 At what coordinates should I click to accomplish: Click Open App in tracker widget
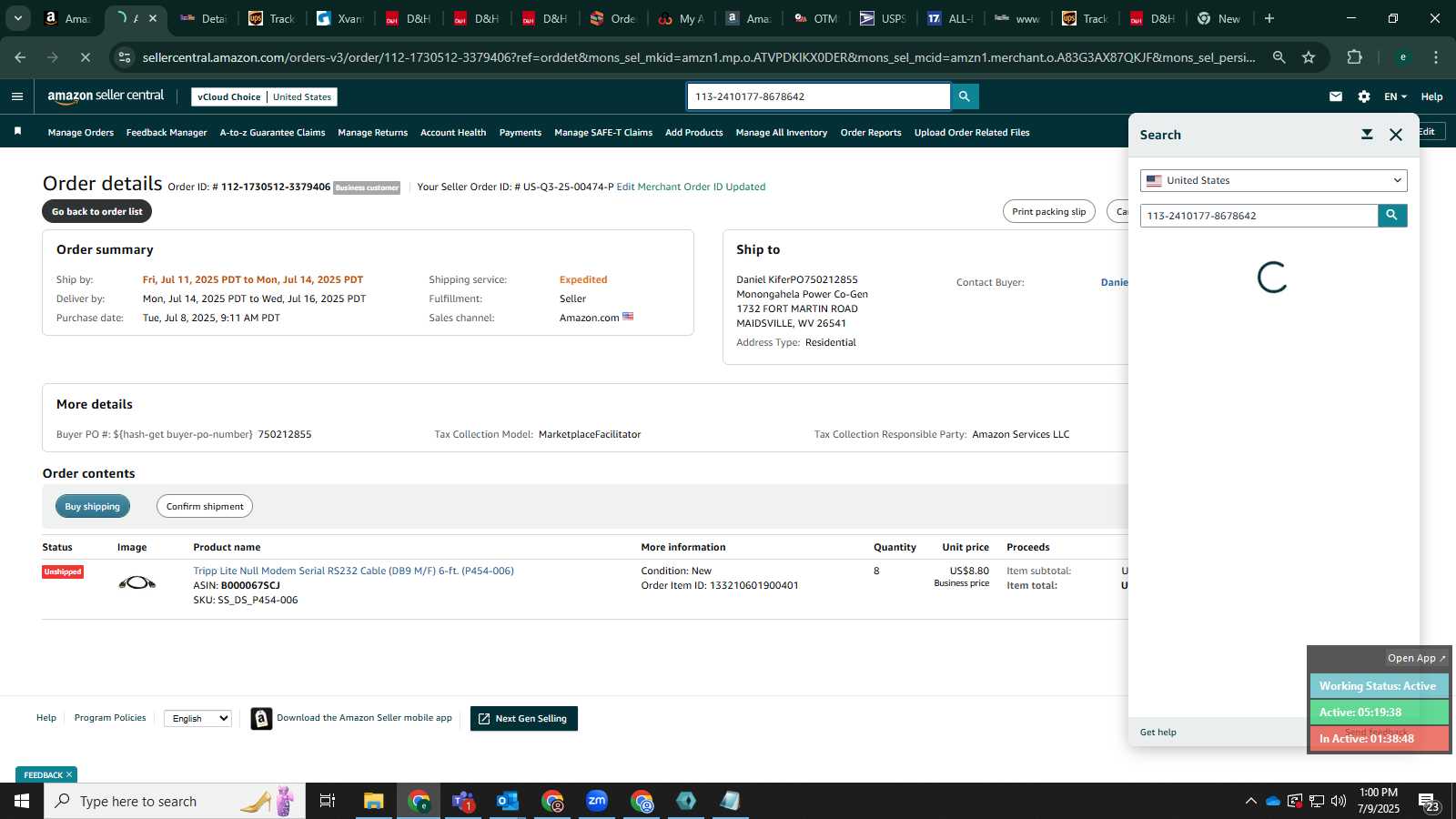click(1416, 658)
